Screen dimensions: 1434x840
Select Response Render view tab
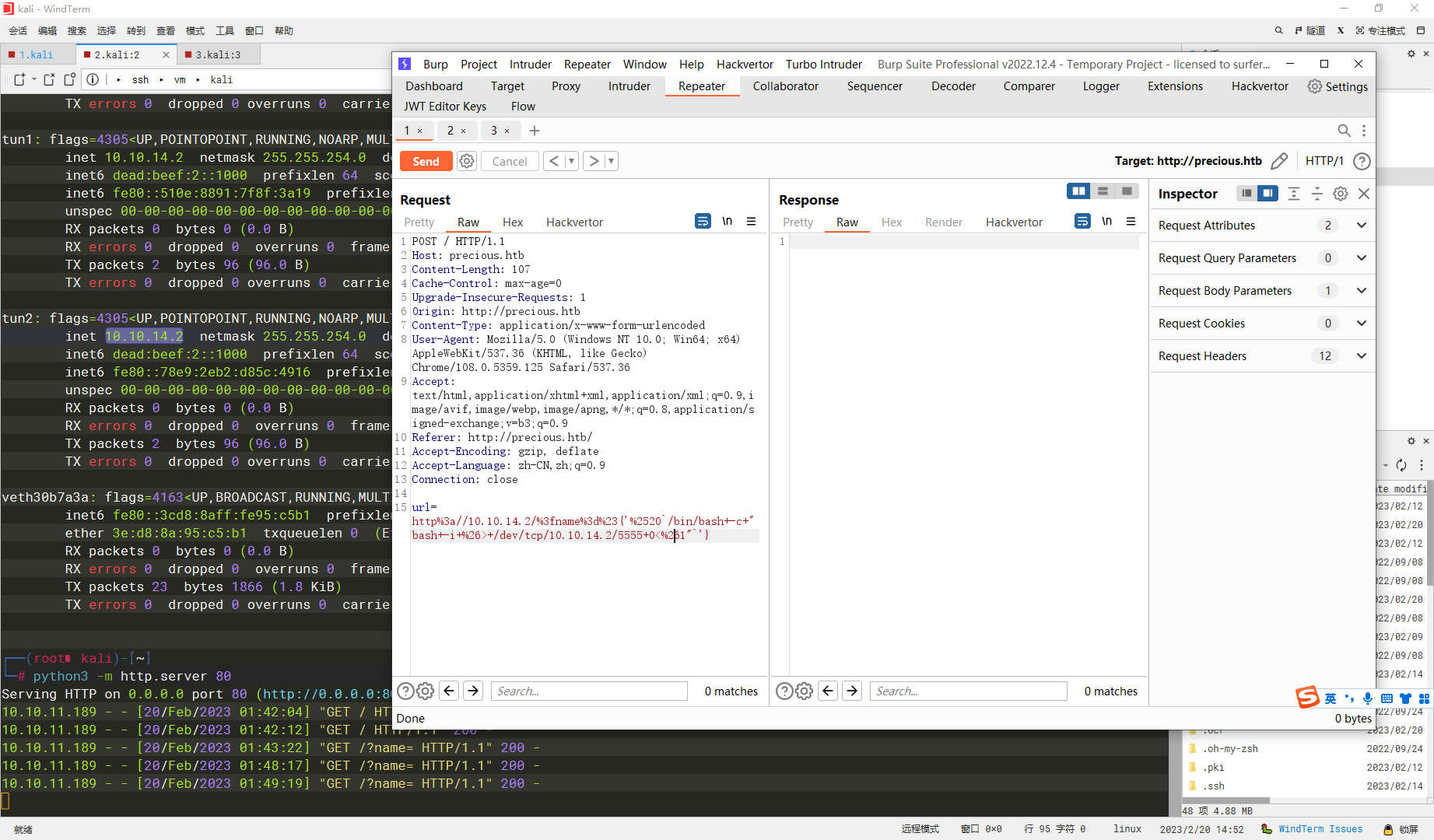click(944, 222)
